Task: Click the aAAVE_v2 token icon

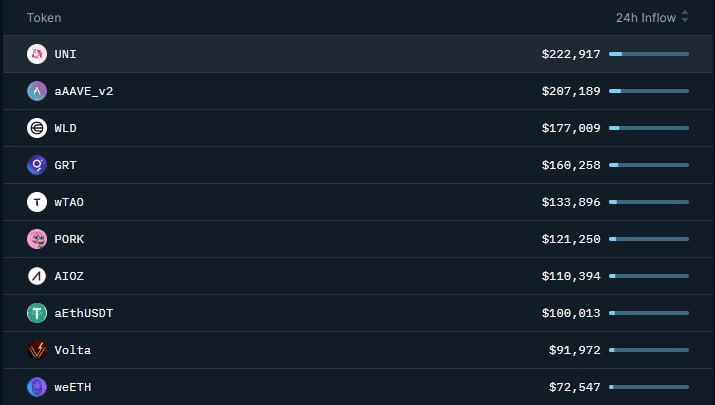Action: click(37, 91)
